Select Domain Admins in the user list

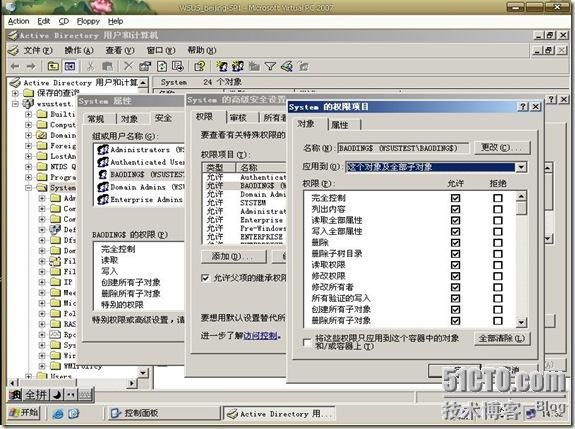tap(141, 187)
